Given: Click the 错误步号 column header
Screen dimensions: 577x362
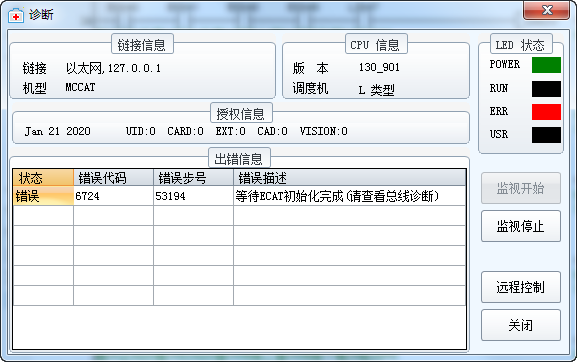Looking at the screenshot, I should pyautogui.click(x=194, y=178).
